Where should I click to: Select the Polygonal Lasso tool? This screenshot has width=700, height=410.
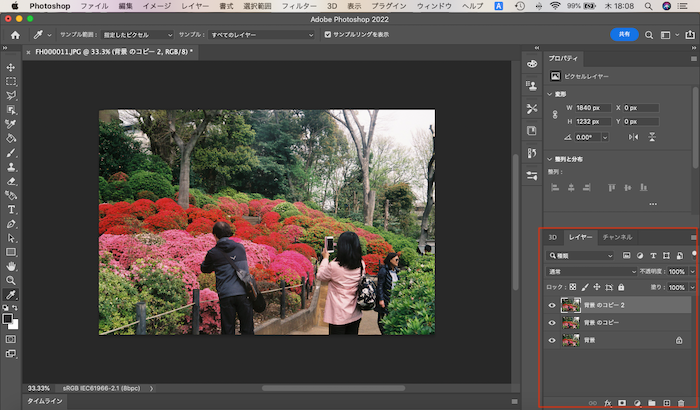[x=11, y=95]
